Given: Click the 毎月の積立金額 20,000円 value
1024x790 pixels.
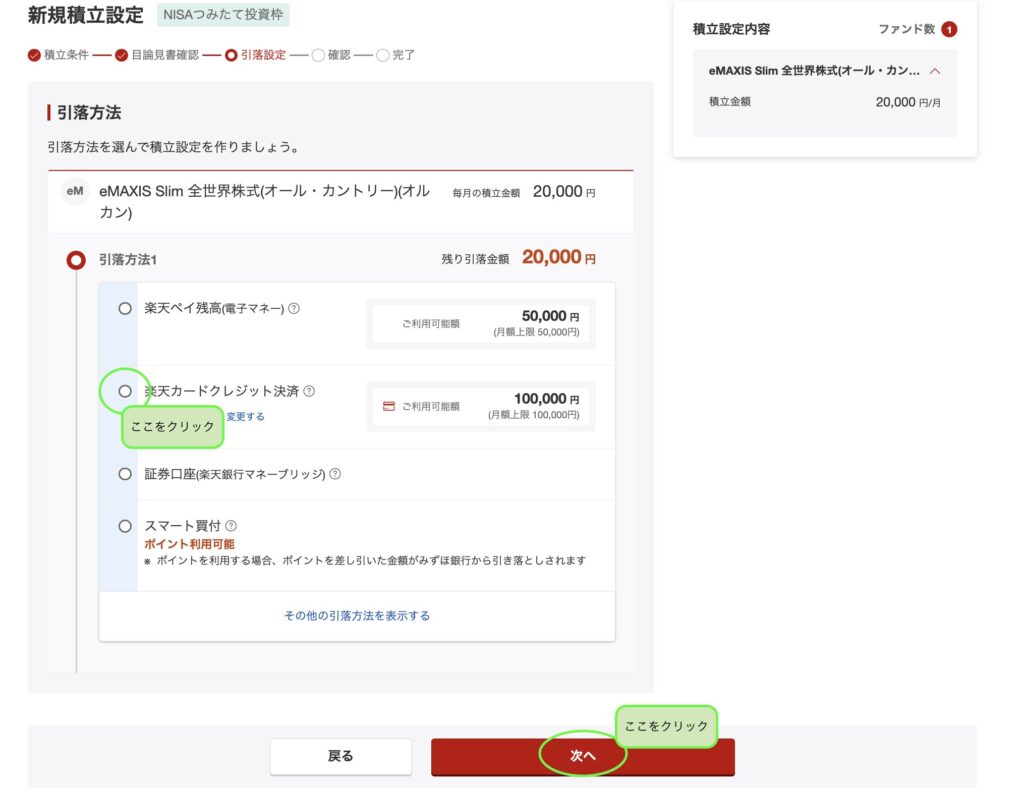Looking at the screenshot, I should [x=564, y=192].
